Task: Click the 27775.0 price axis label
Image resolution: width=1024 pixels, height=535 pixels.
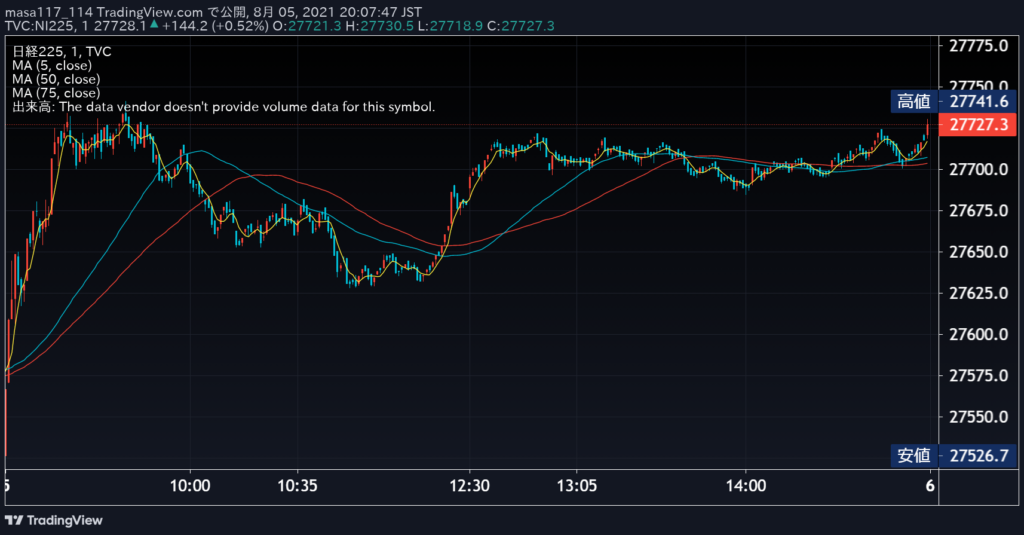Action: (x=978, y=46)
